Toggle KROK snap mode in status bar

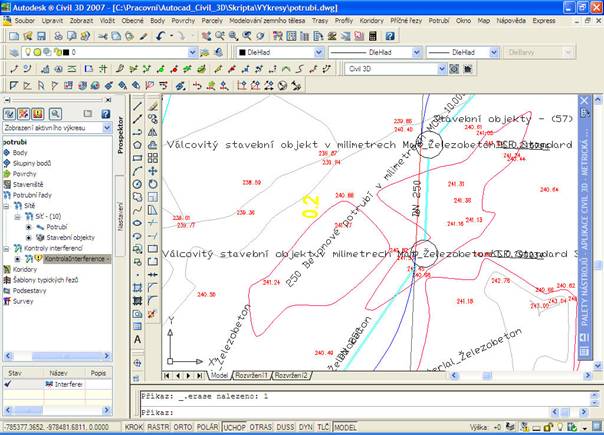[133, 426]
